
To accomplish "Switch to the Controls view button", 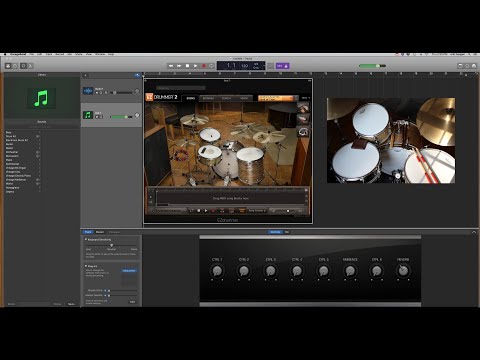I will (x=276, y=232).
